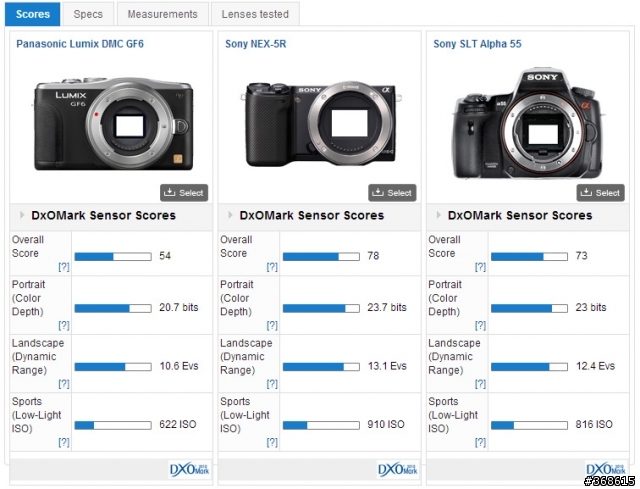Click the Overall Score bar showing 73
This screenshot has height=489, width=640.
529,256
